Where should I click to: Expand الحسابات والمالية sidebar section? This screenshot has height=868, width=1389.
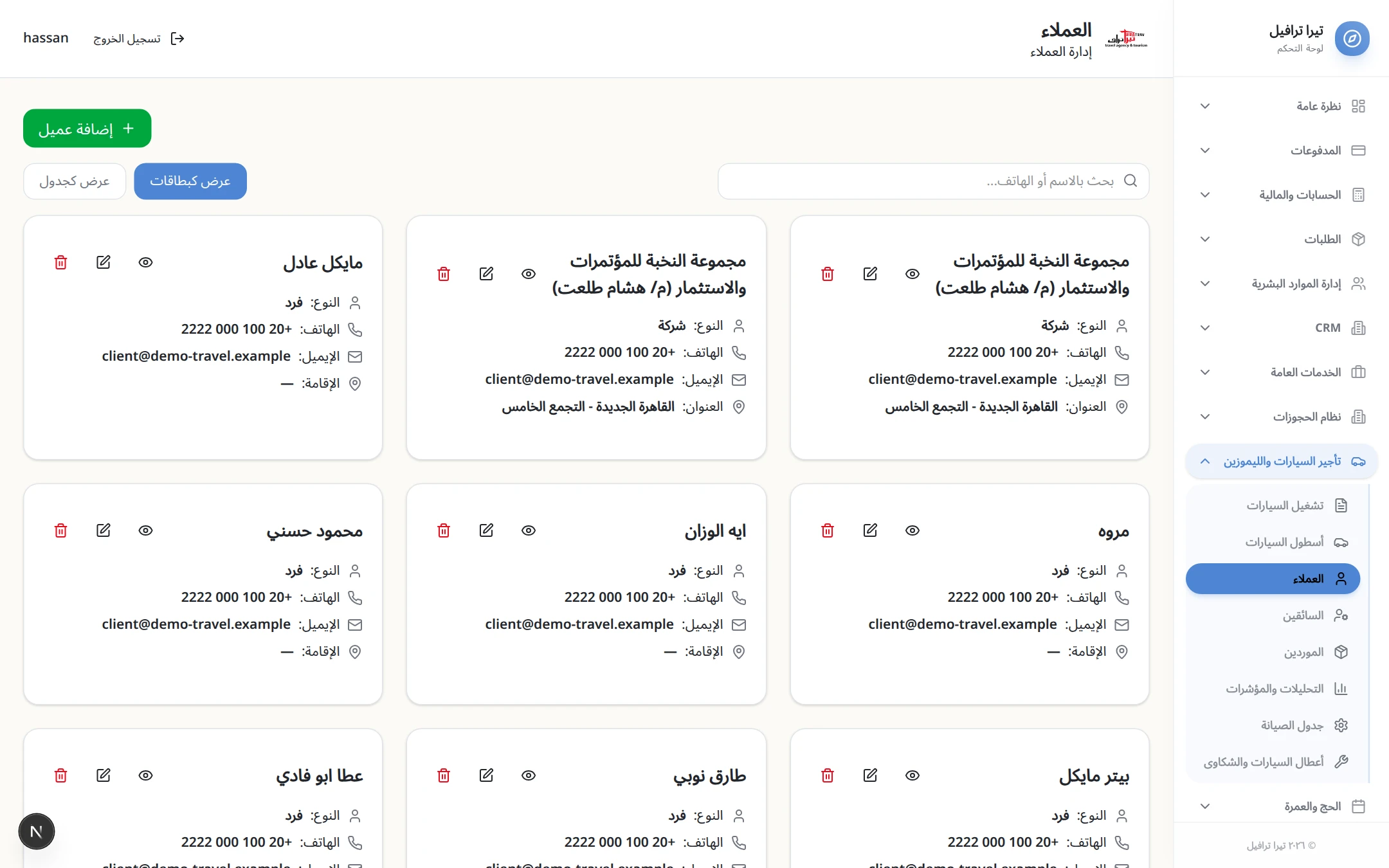coord(1281,195)
